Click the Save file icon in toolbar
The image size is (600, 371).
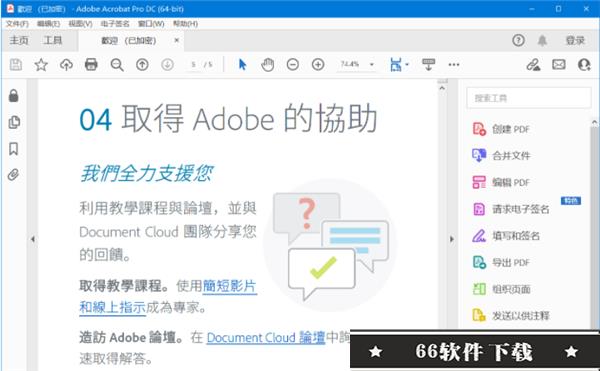coord(16,64)
